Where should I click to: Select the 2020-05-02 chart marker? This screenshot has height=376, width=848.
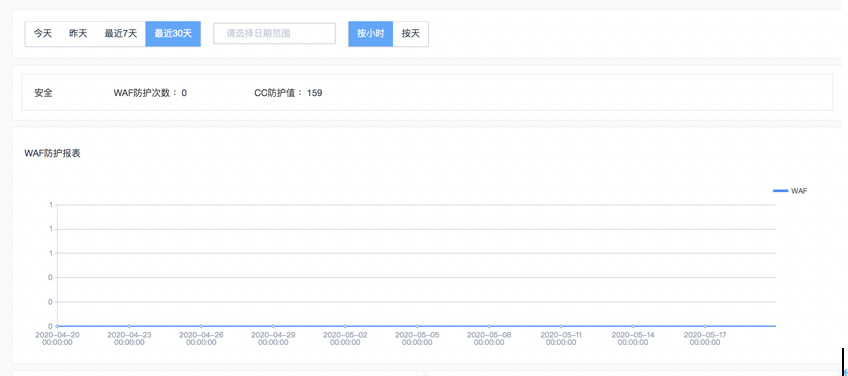[x=345, y=326]
